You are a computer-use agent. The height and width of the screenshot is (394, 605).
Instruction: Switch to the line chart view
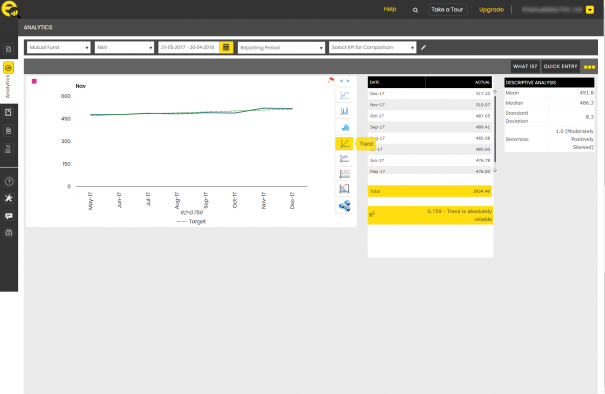coord(344,95)
